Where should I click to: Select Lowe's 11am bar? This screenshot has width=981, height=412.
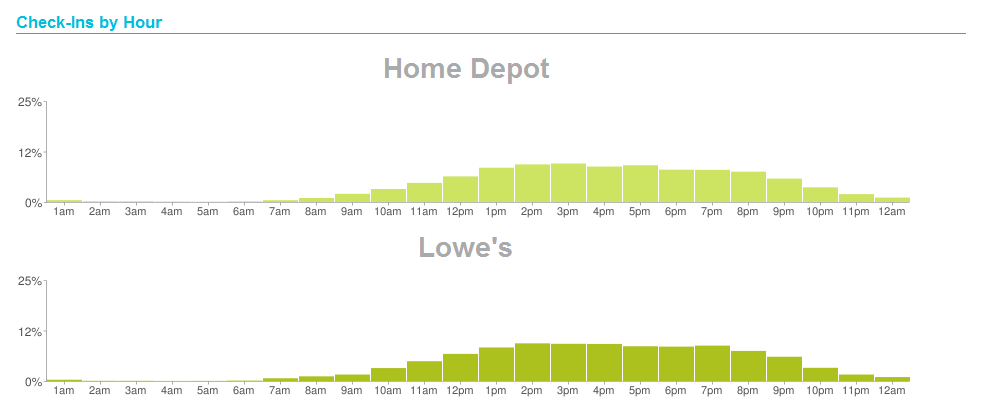[x=424, y=371]
